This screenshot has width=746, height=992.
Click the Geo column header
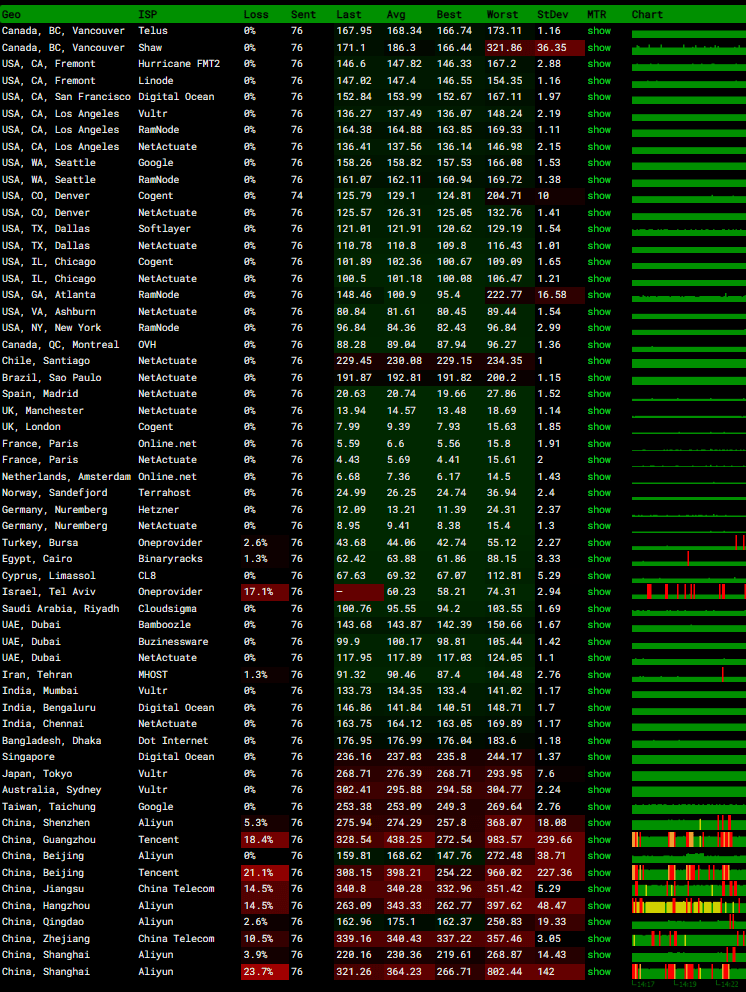coord(11,15)
